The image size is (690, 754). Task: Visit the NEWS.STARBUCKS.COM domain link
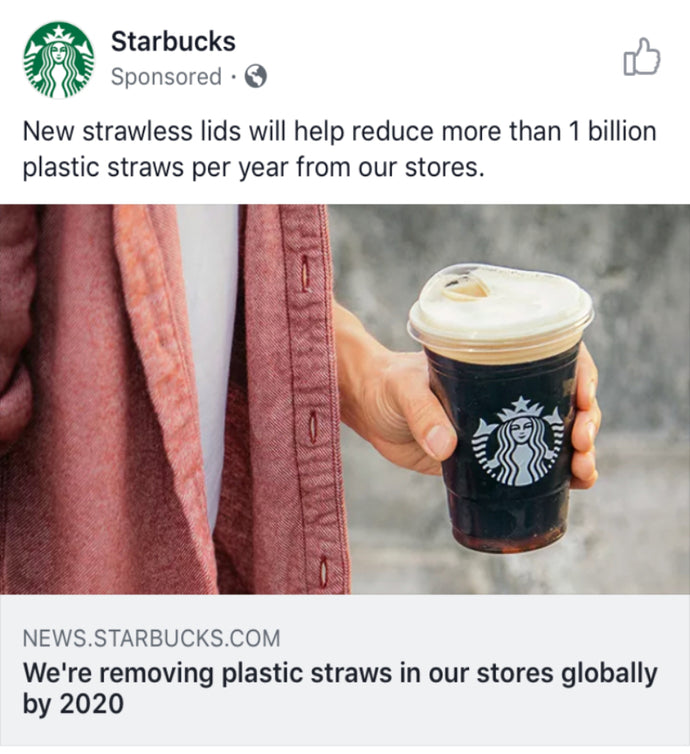(x=151, y=638)
